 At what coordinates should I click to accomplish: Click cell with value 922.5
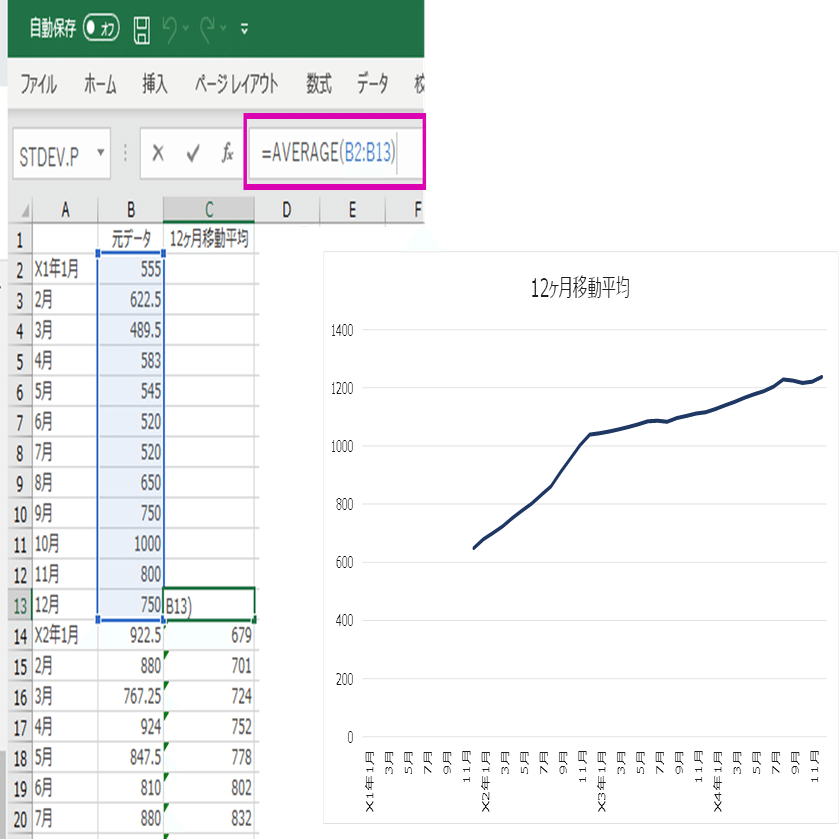pos(131,635)
